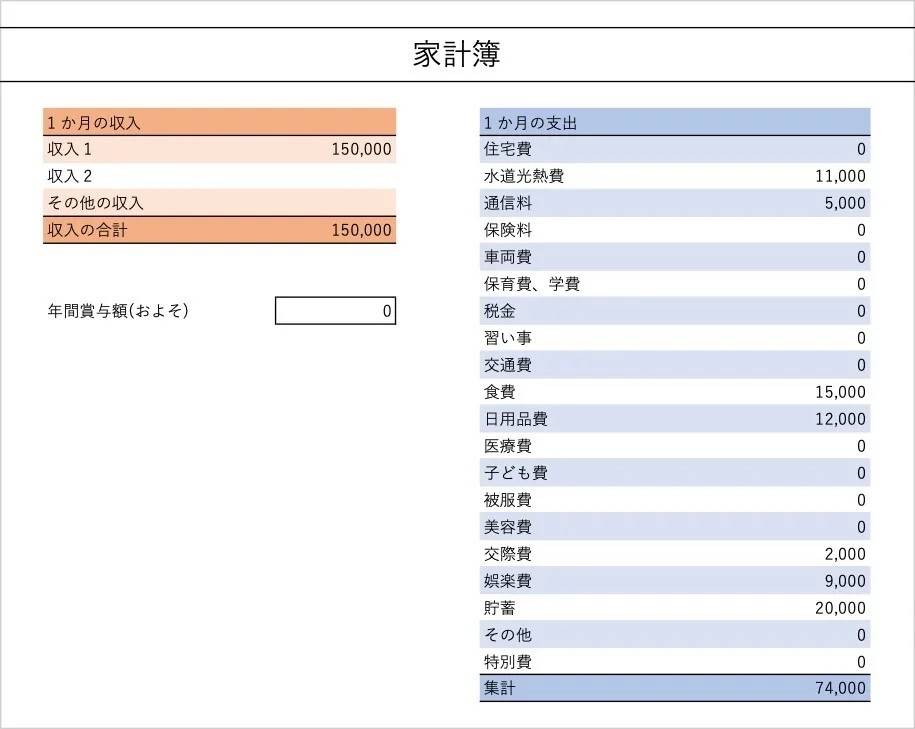Viewport: 915px width, 729px height.
Task: Select the 収入の合計 label cell
Action: [x=87, y=230]
